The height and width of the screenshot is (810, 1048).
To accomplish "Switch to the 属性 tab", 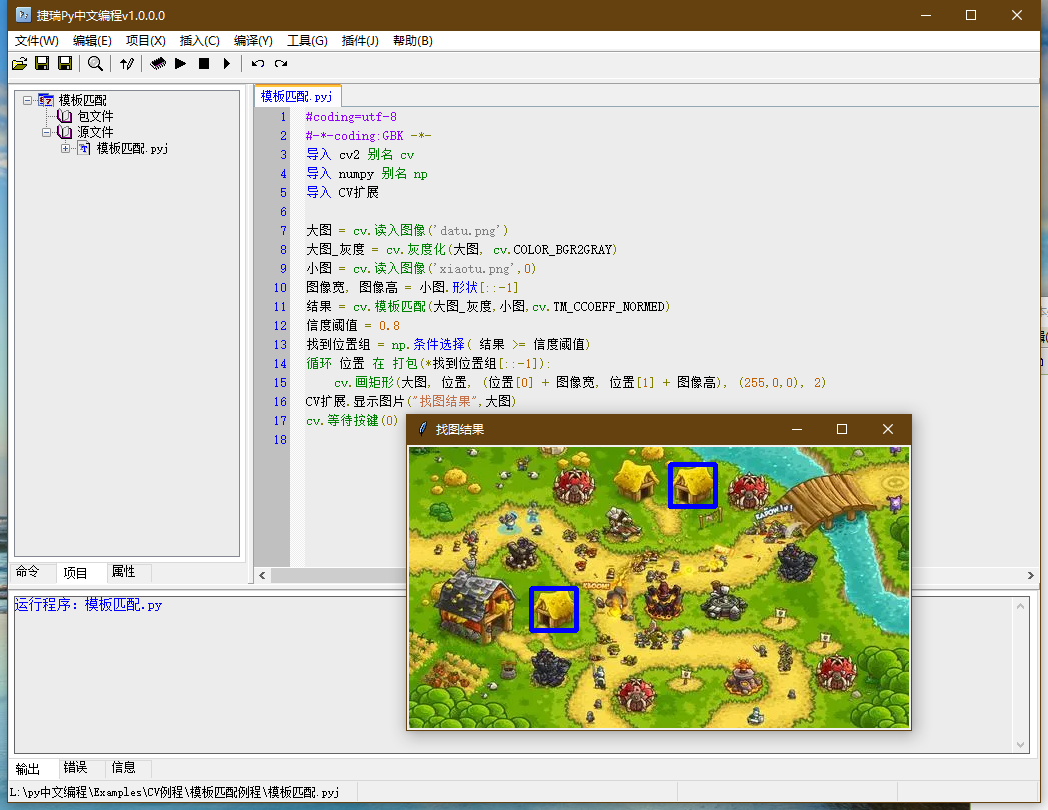I will [123, 572].
